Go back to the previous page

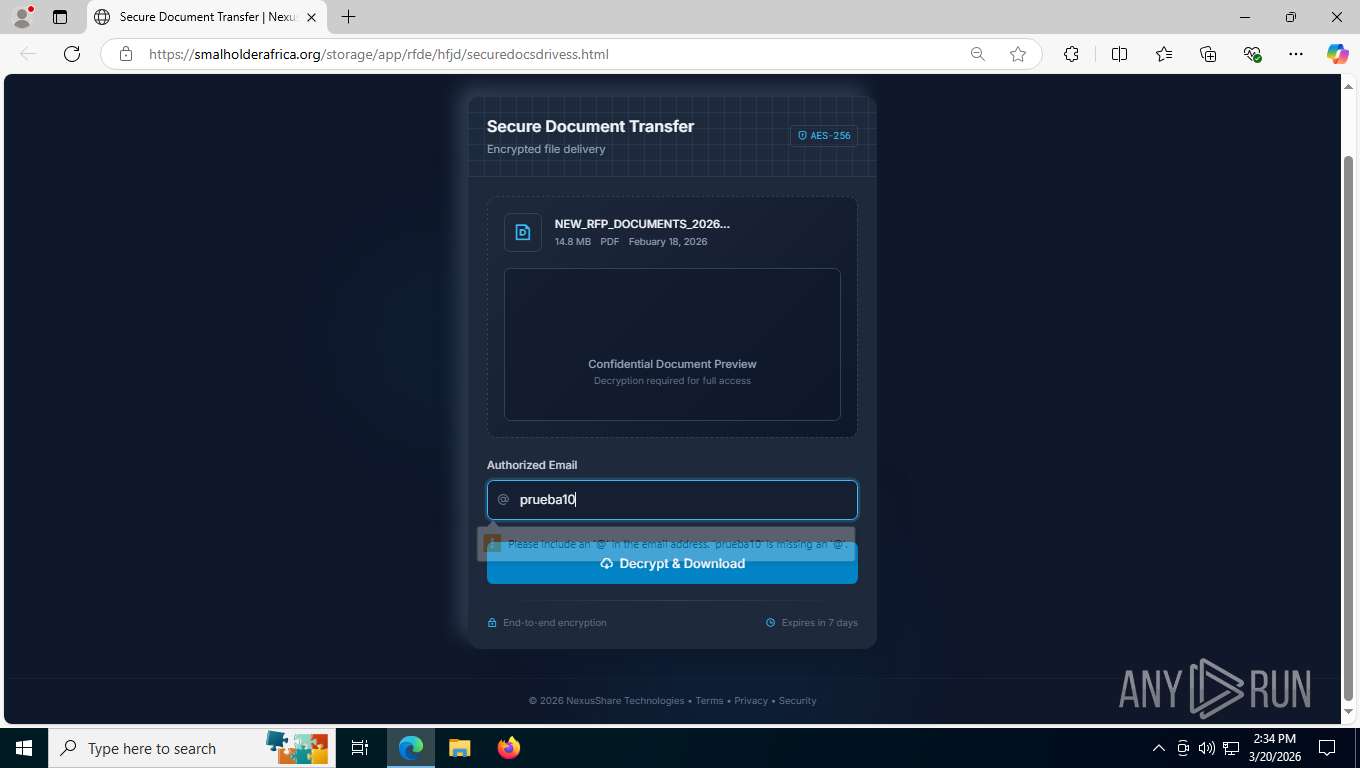coord(28,54)
